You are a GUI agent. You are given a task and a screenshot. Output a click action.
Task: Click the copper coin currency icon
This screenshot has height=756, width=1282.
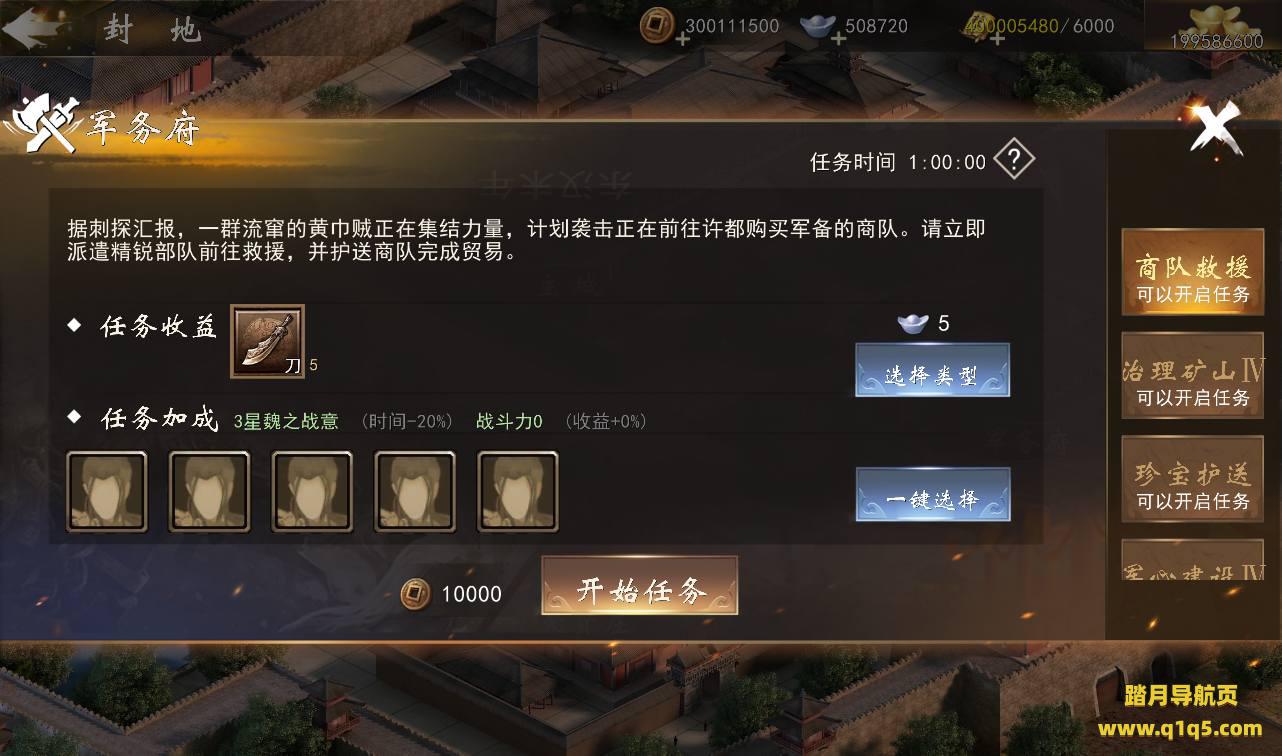pyautogui.click(x=657, y=25)
